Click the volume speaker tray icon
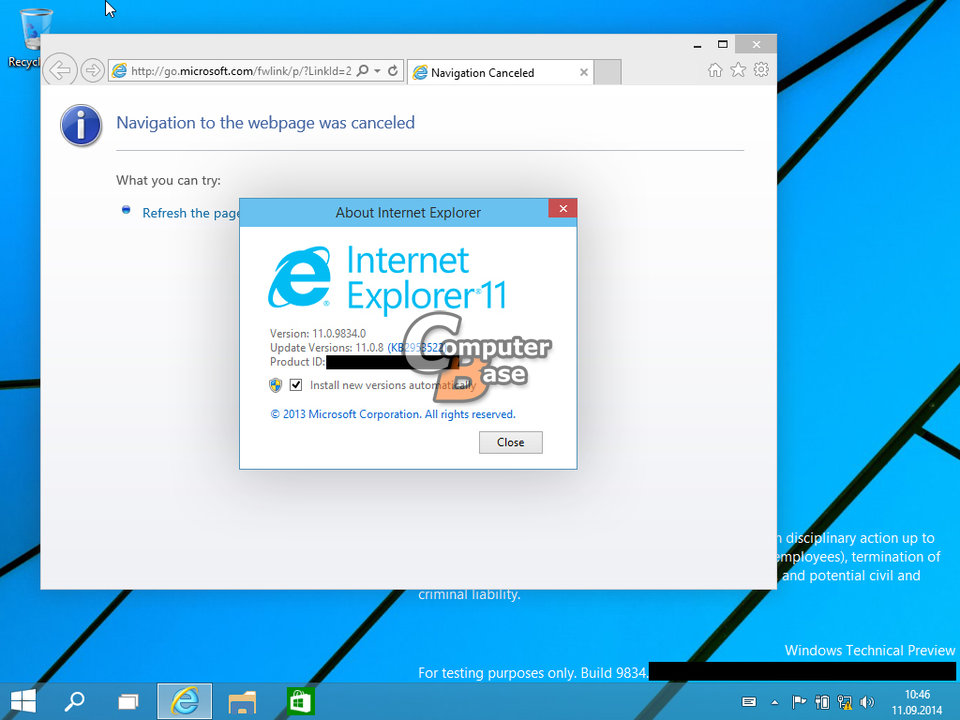The width and height of the screenshot is (960, 720). (x=866, y=702)
